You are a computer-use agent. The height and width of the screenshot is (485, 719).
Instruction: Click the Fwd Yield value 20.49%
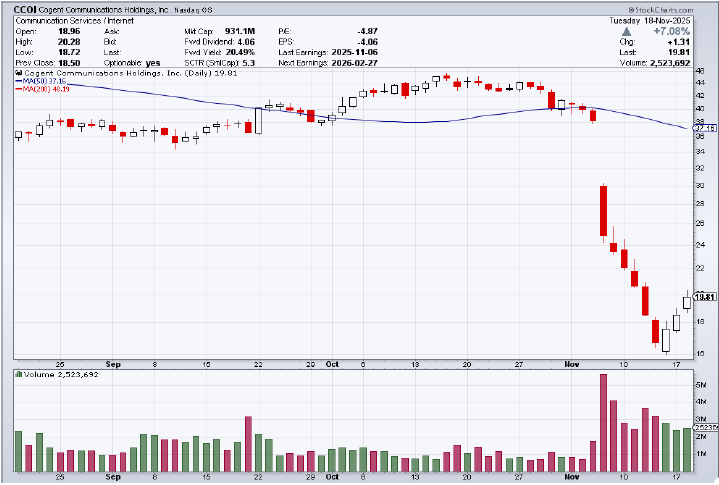pos(240,52)
